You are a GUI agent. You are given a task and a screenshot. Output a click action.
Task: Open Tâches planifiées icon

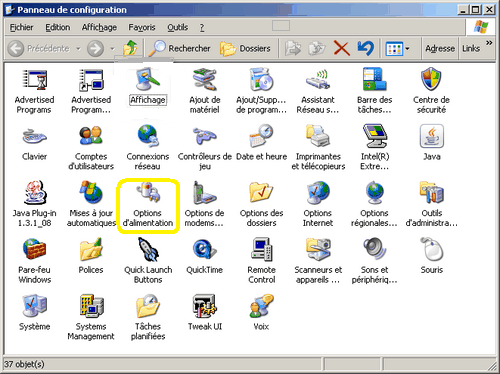[x=148, y=307]
